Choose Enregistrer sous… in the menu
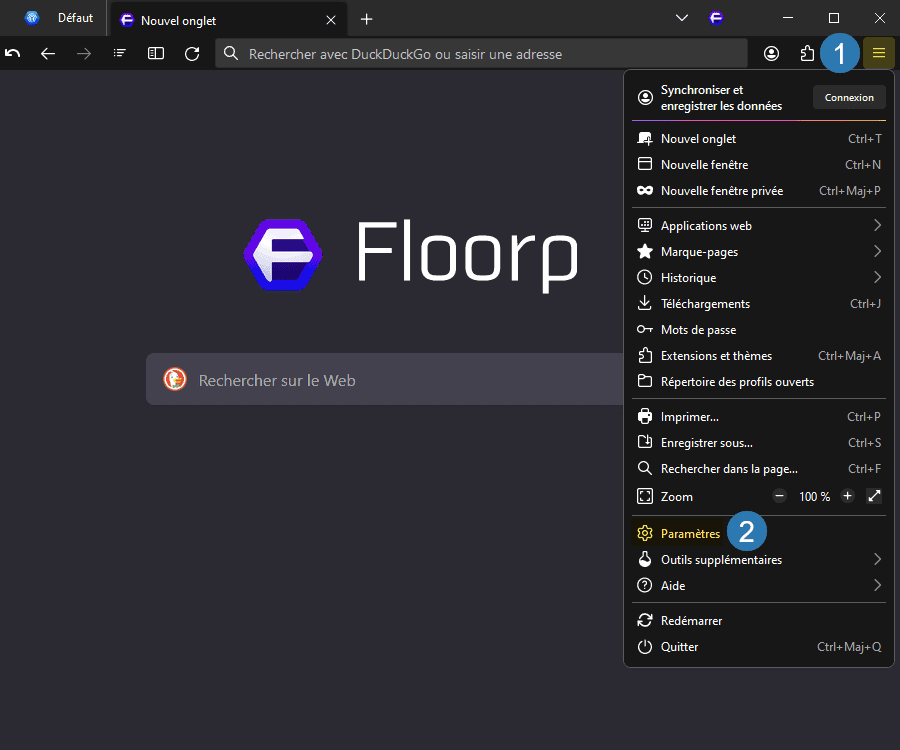The image size is (900, 750). (759, 443)
